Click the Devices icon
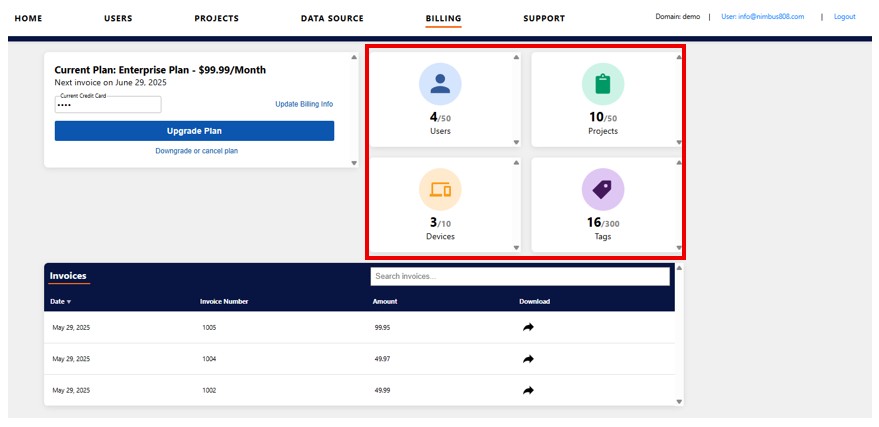The height and width of the screenshot is (427, 879). coord(440,189)
